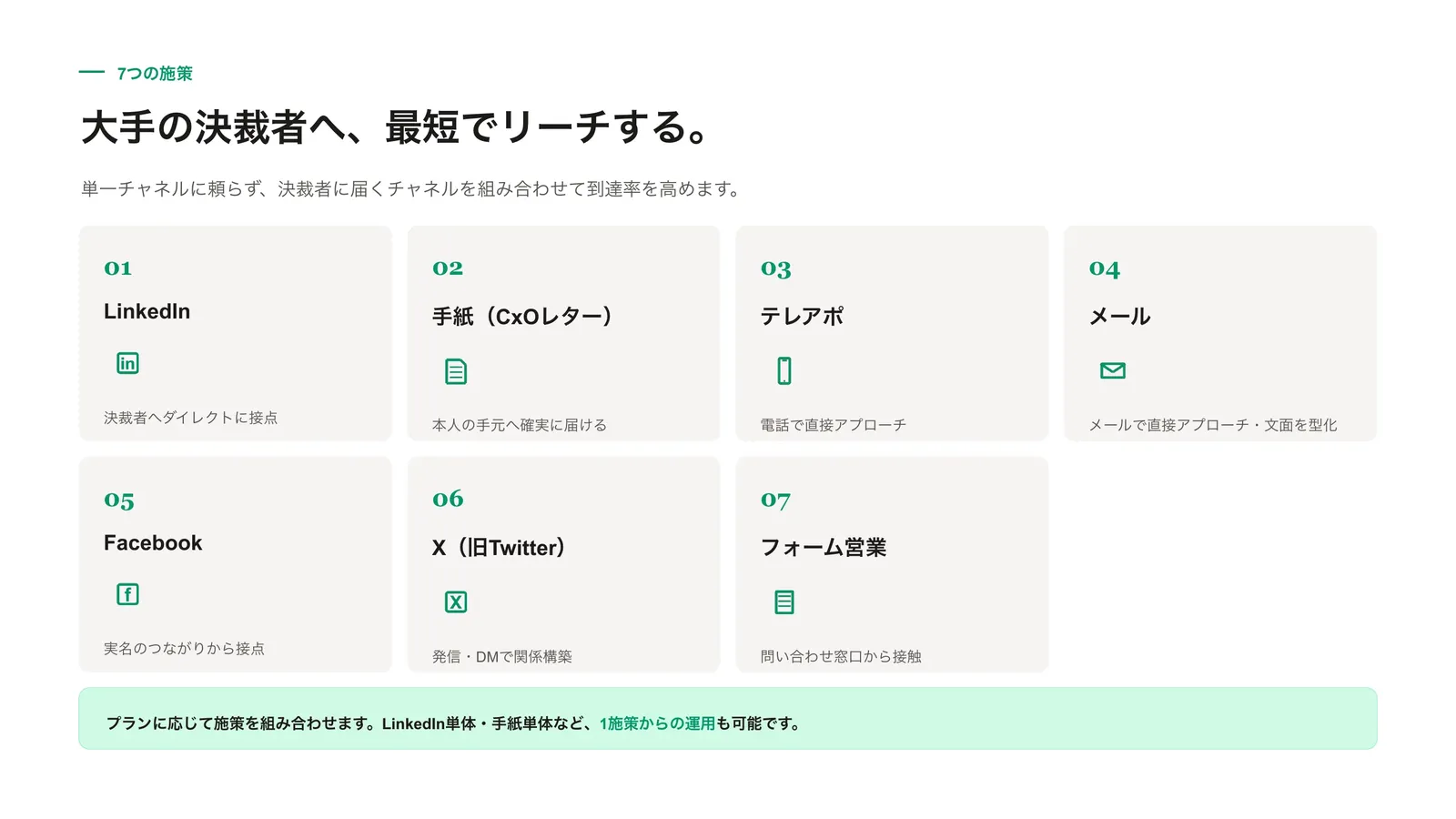Click the number 06 on the X card
The width and height of the screenshot is (1456, 819).
[448, 499]
